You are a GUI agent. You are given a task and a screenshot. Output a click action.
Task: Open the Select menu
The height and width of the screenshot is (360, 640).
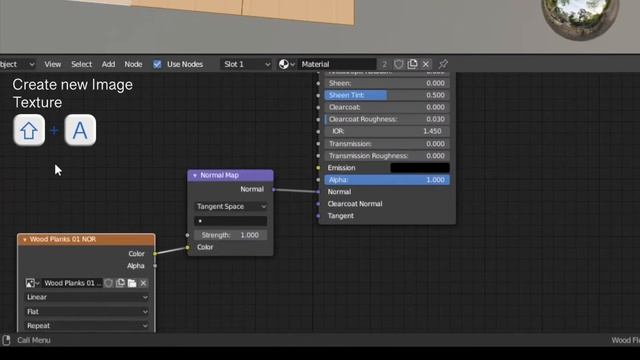point(82,64)
